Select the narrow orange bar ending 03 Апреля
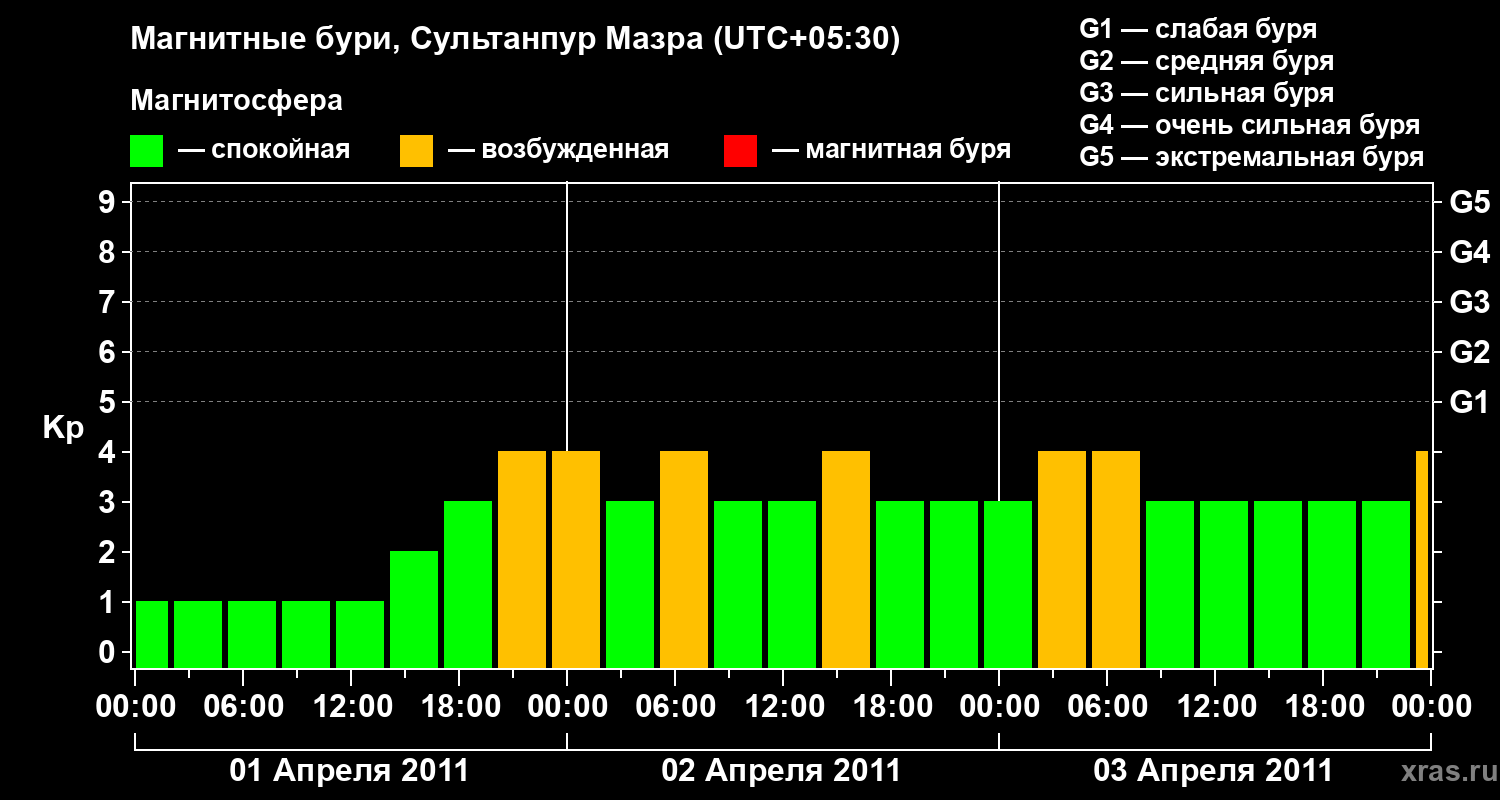 click(1422, 559)
